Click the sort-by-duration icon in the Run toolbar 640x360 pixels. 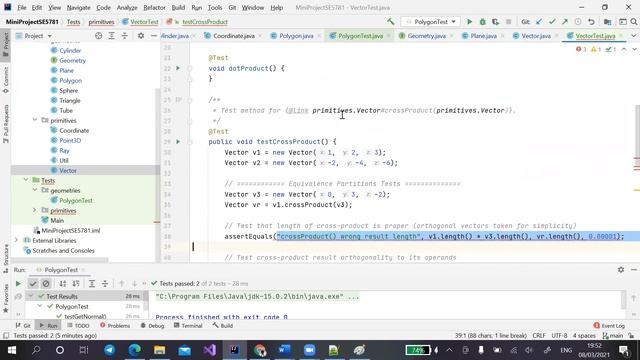pyautogui.click(x=76, y=284)
